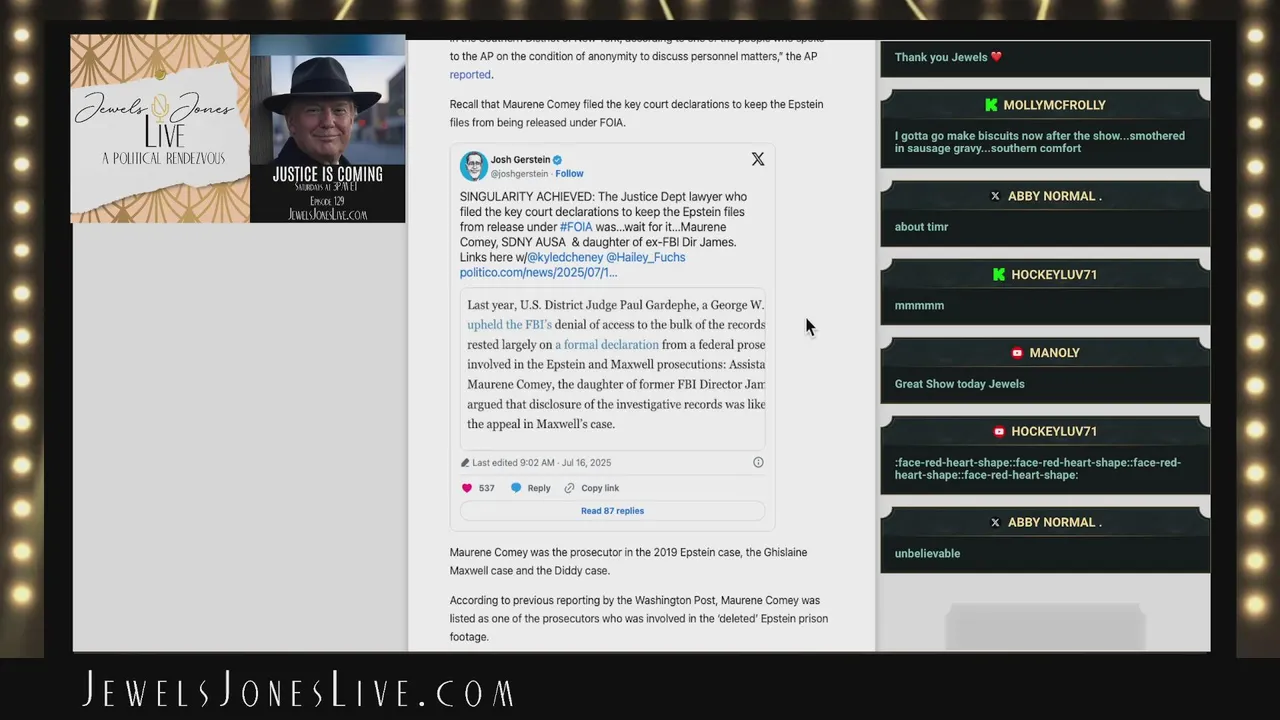Follow Josh Gerstein on X

[569, 174]
